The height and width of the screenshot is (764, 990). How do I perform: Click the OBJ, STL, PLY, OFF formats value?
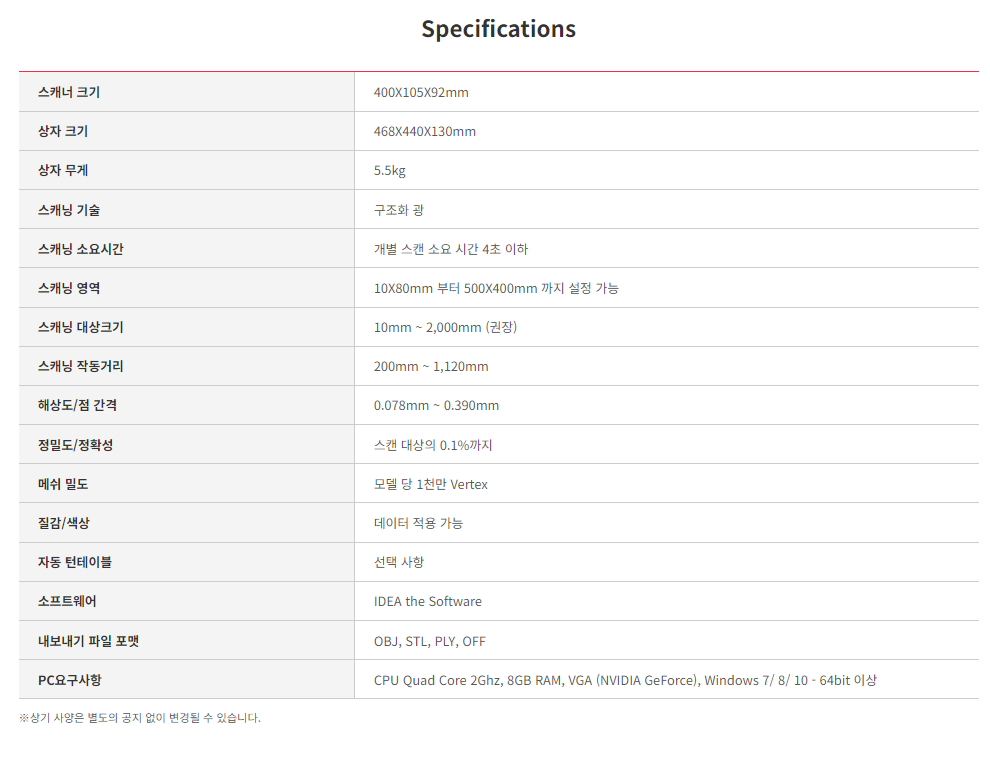pyautogui.click(x=430, y=641)
